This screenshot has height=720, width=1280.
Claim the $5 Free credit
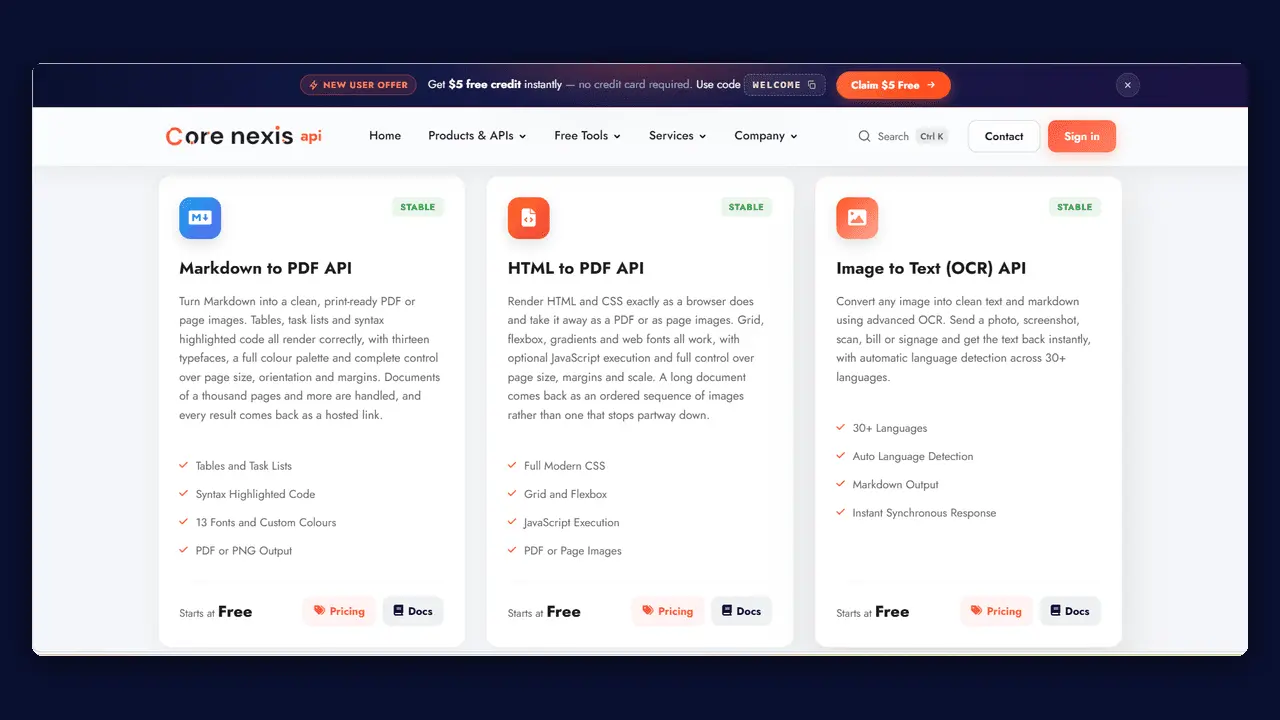(x=893, y=85)
